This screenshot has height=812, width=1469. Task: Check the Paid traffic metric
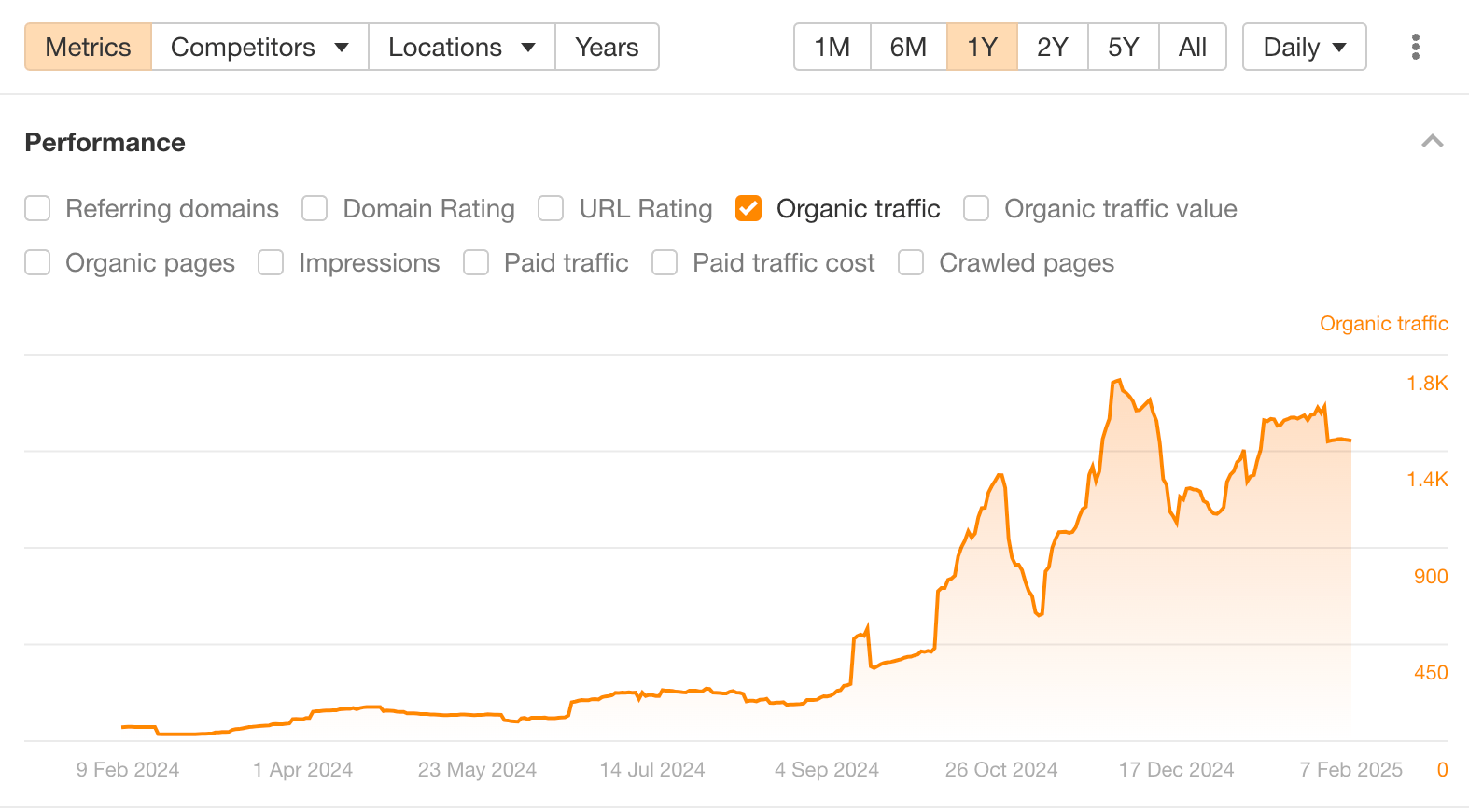tap(476, 262)
